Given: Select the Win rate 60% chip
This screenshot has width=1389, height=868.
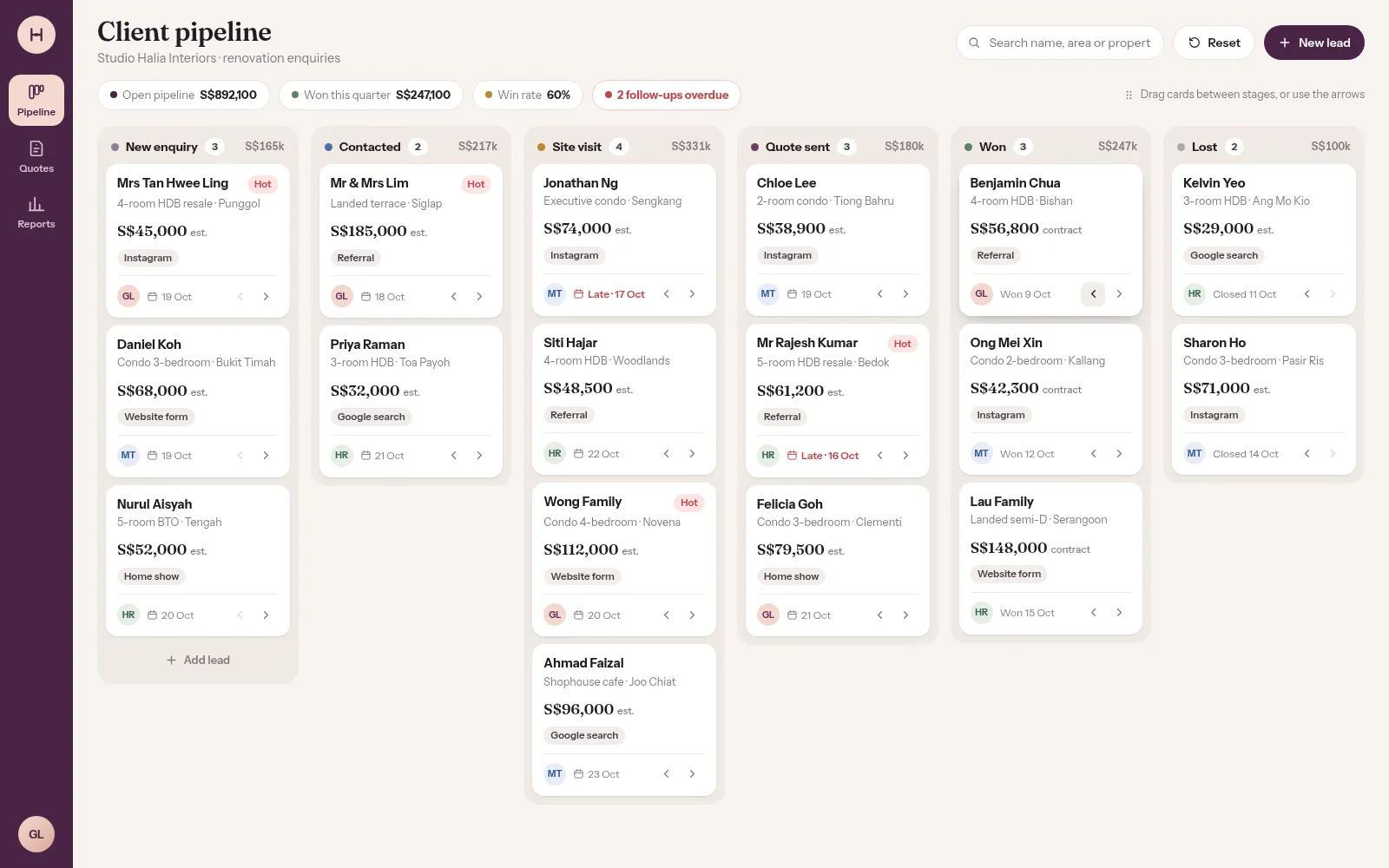Looking at the screenshot, I should (528, 95).
